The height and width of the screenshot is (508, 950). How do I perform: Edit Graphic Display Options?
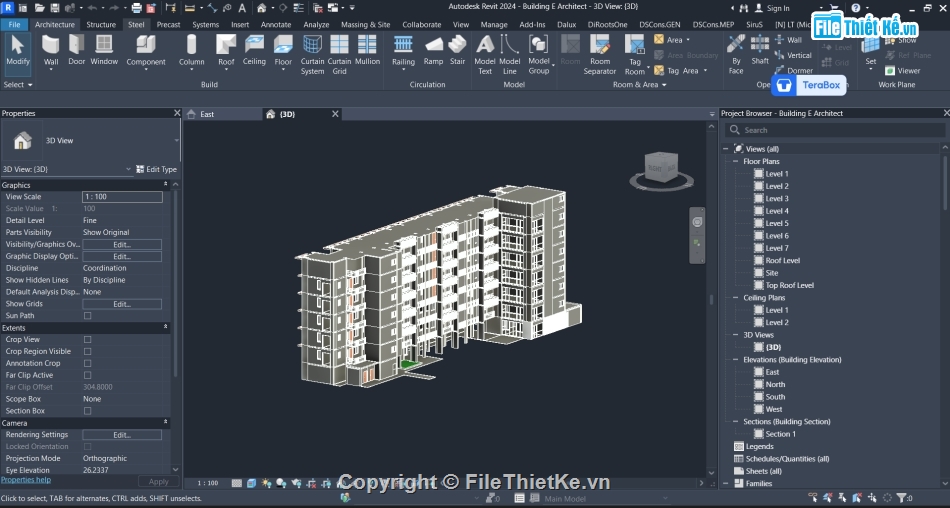[122, 256]
